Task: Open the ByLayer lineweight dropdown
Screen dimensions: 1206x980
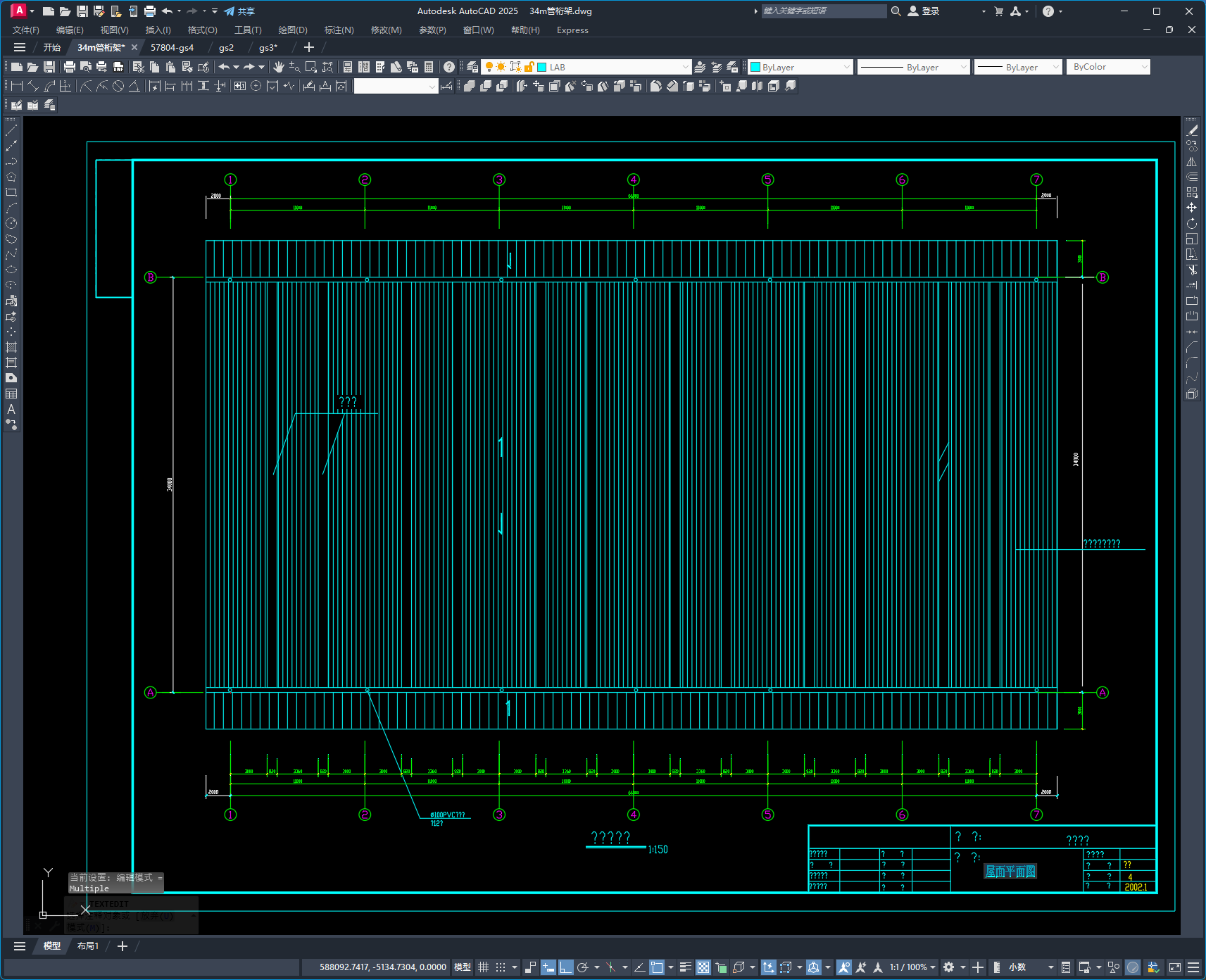Action: (x=1055, y=67)
